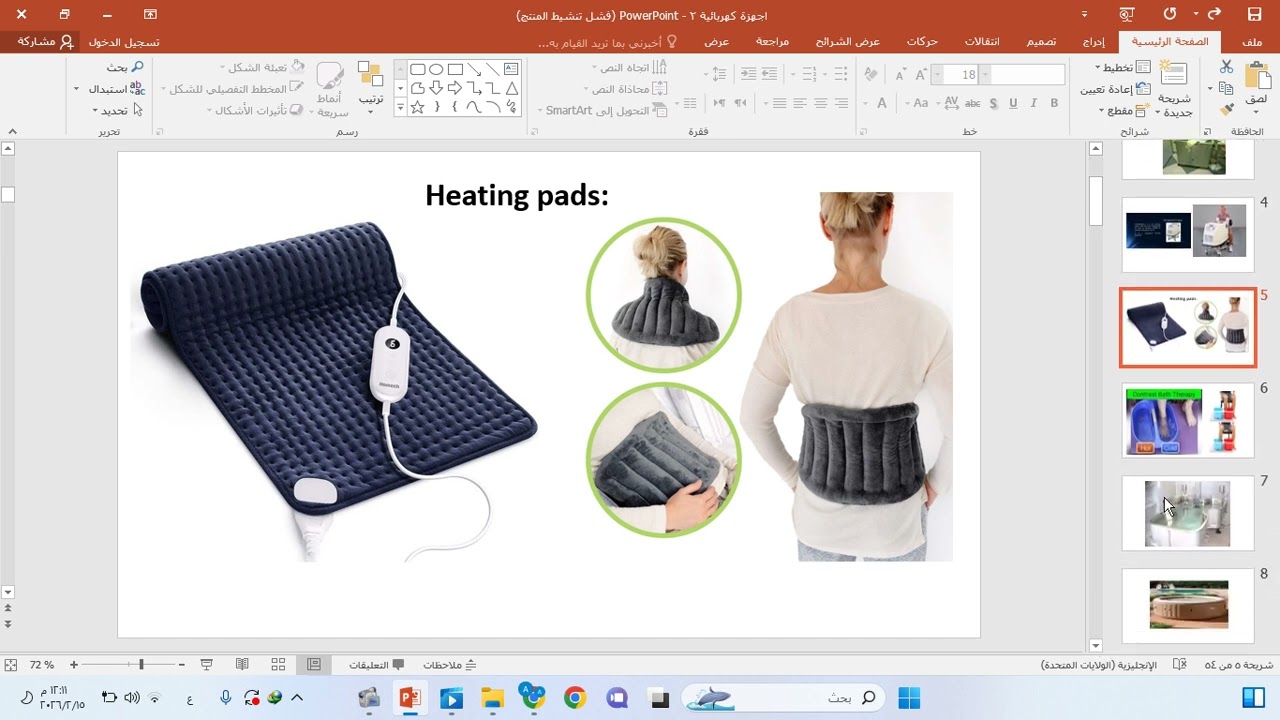This screenshot has height=720, width=1280.
Task: Click the Line Spacing icon
Action: coord(717,75)
